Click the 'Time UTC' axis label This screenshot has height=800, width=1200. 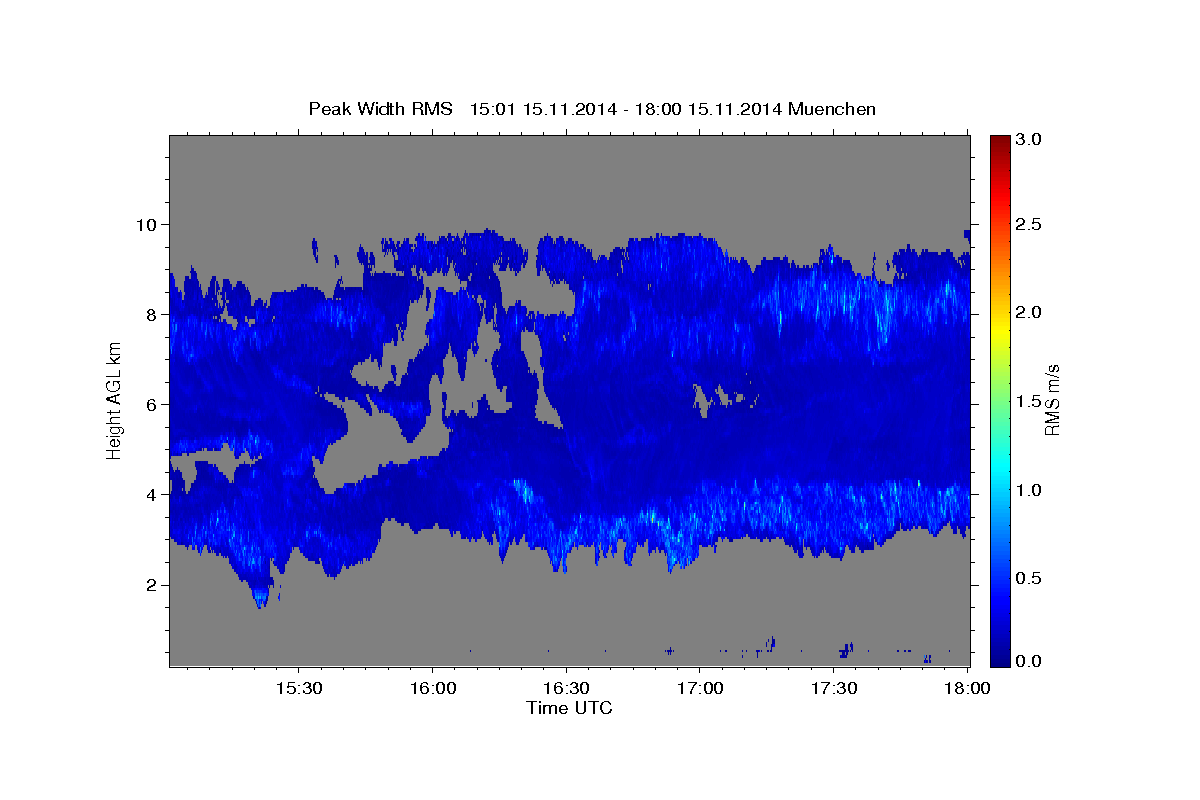click(x=569, y=708)
